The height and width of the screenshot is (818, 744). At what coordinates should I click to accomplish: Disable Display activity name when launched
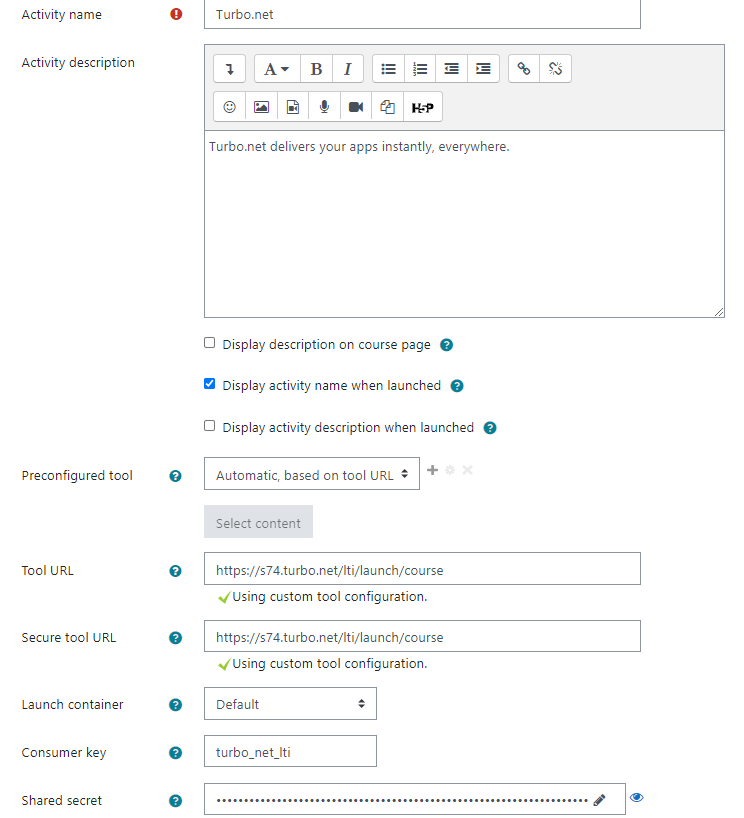[x=209, y=384]
